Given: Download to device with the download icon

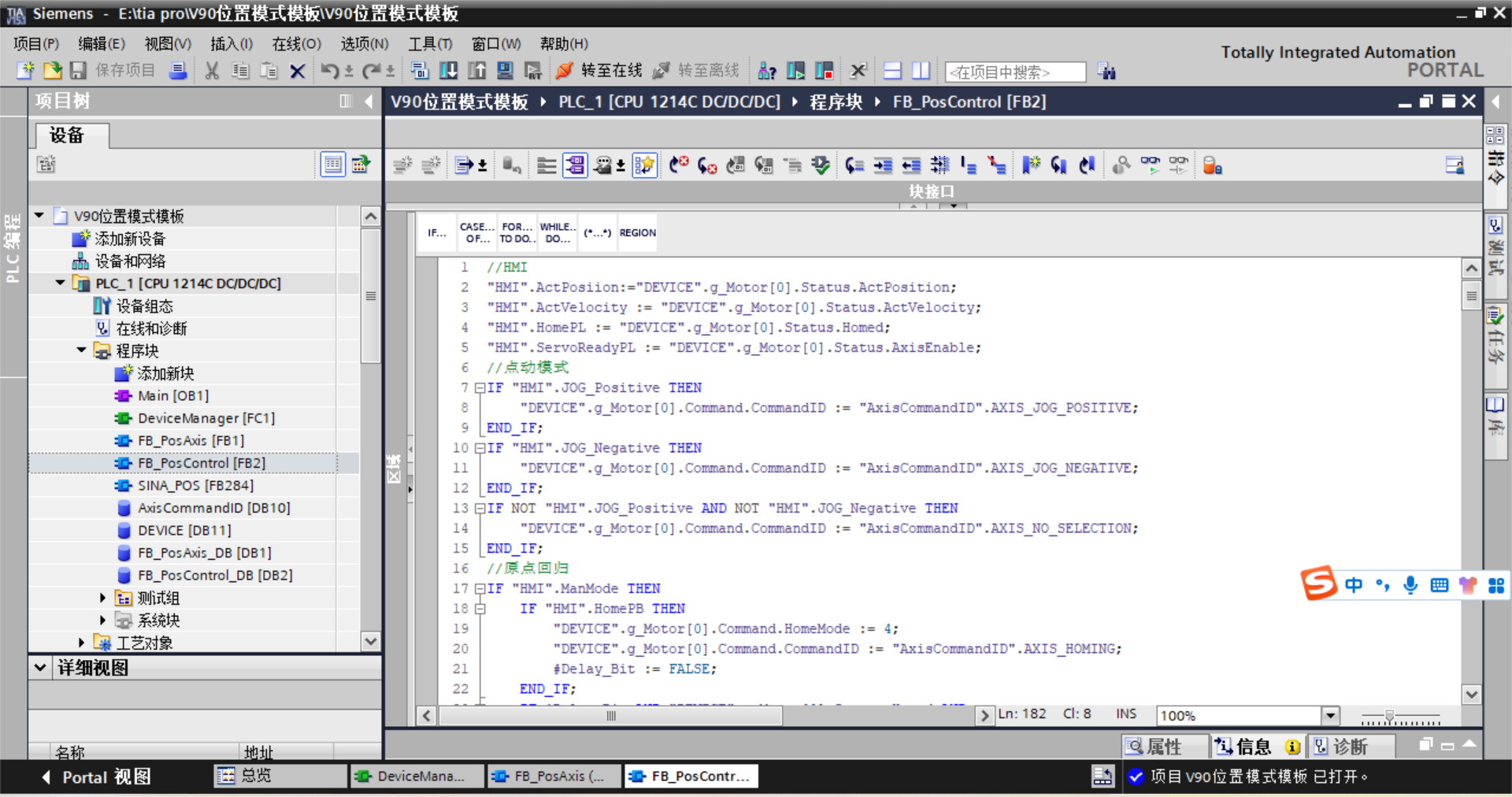Looking at the screenshot, I should tap(448, 71).
